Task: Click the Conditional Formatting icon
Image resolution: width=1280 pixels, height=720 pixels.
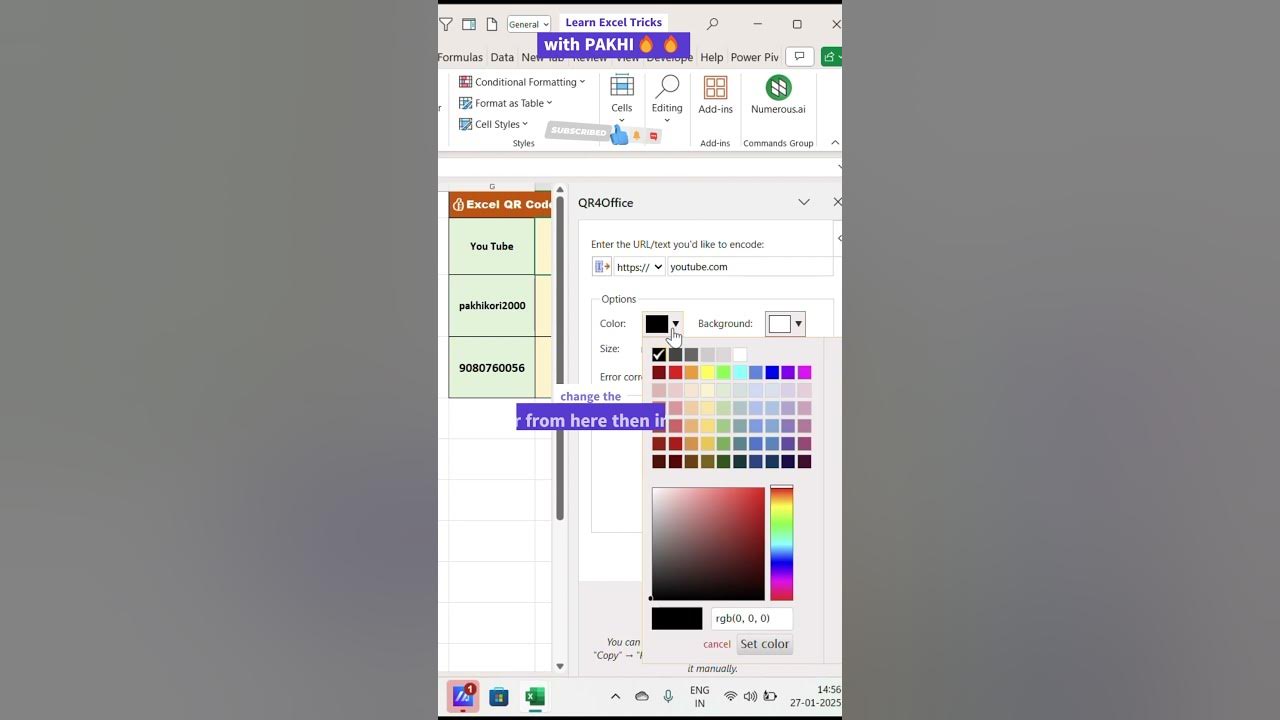Action: point(465,82)
